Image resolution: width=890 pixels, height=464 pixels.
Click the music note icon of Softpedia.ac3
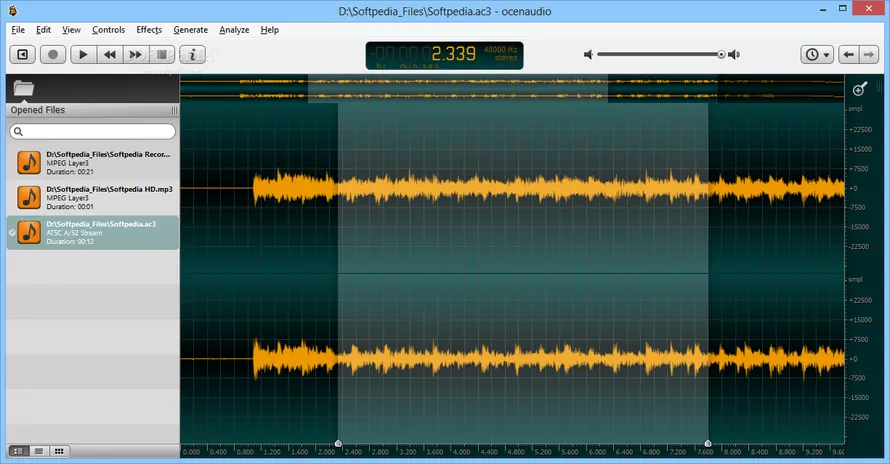pos(29,232)
